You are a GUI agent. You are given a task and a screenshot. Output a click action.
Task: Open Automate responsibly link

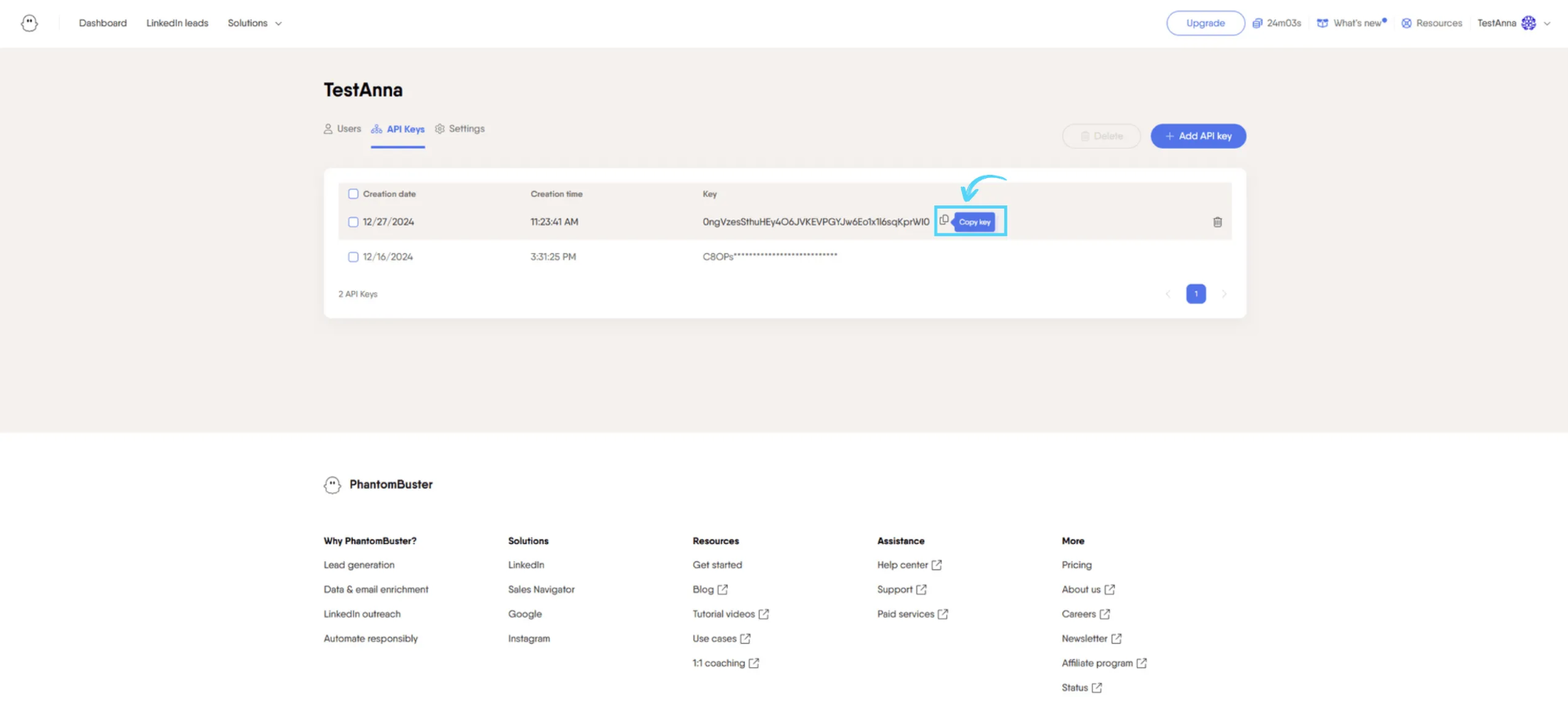pyautogui.click(x=371, y=639)
